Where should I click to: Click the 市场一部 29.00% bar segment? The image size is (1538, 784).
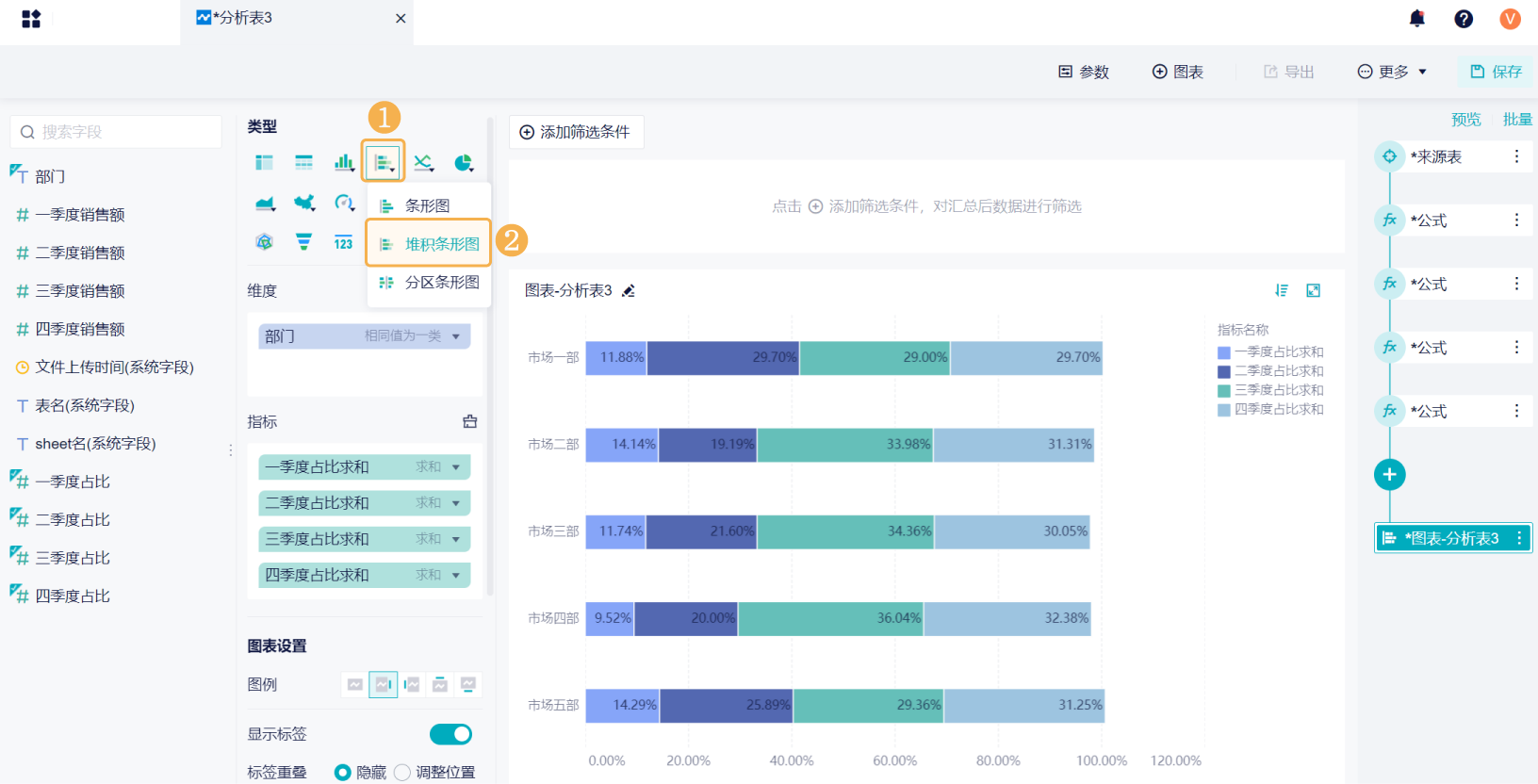[x=875, y=358]
